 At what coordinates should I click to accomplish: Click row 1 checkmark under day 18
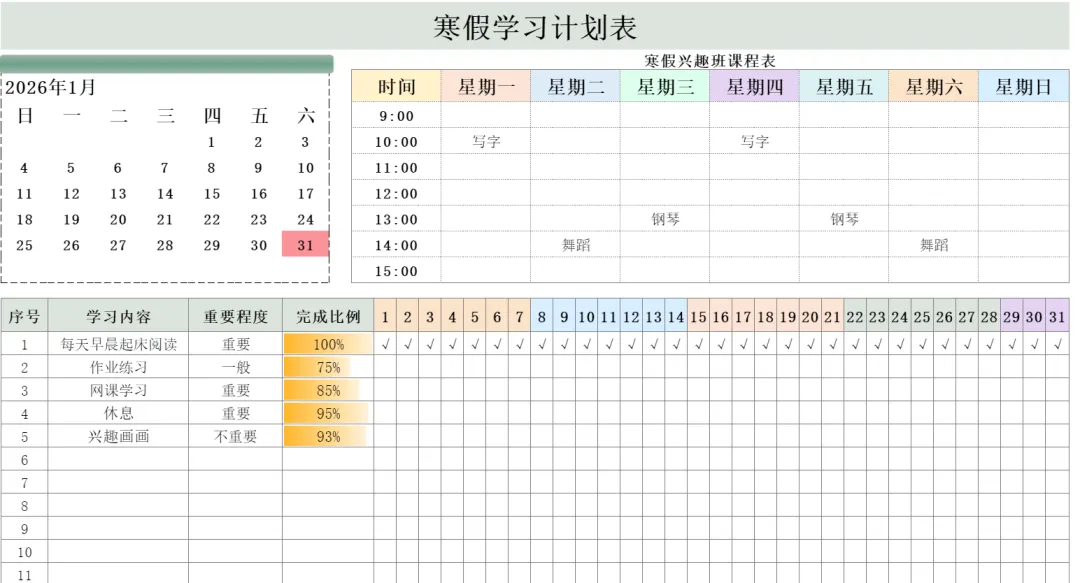(765, 344)
